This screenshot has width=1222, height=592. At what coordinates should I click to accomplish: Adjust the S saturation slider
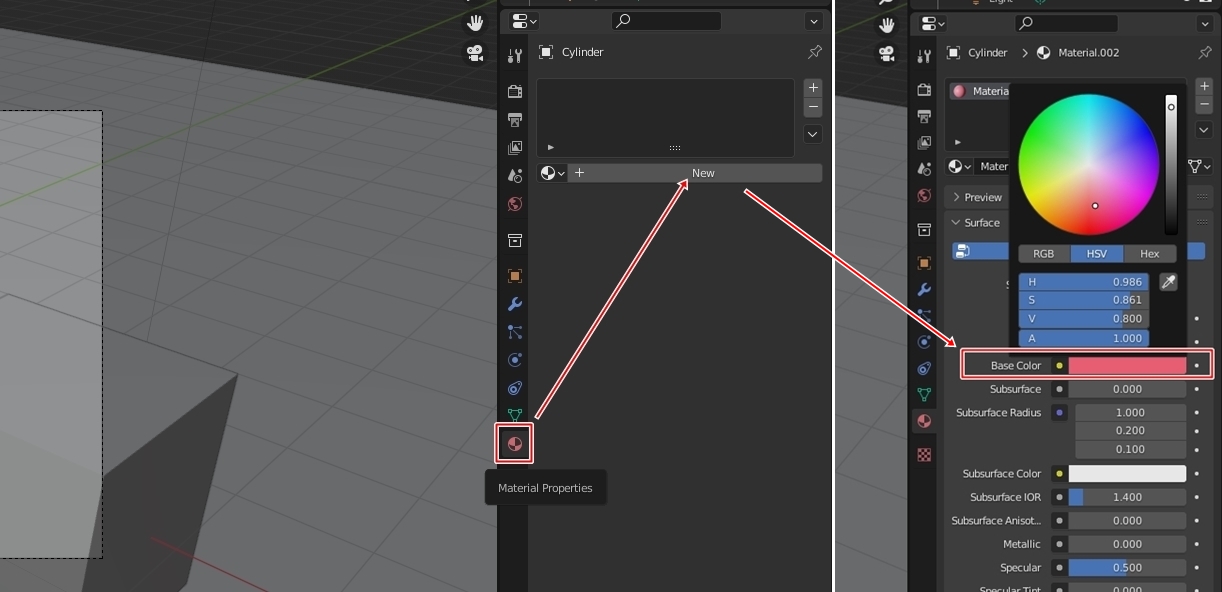[1084, 300]
